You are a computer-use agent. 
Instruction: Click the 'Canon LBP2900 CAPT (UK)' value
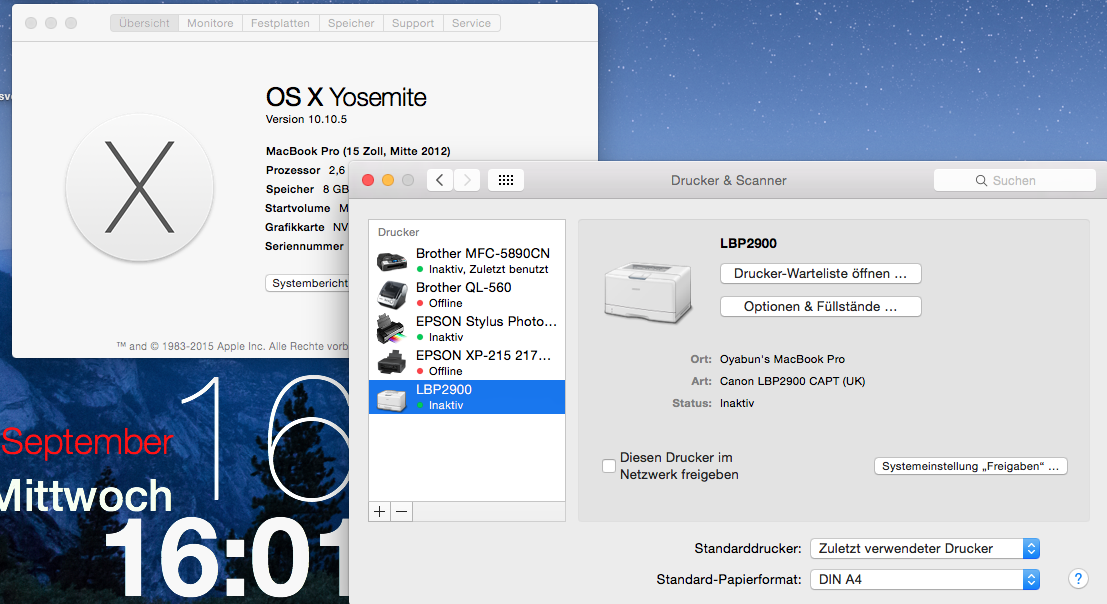[x=792, y=381]
